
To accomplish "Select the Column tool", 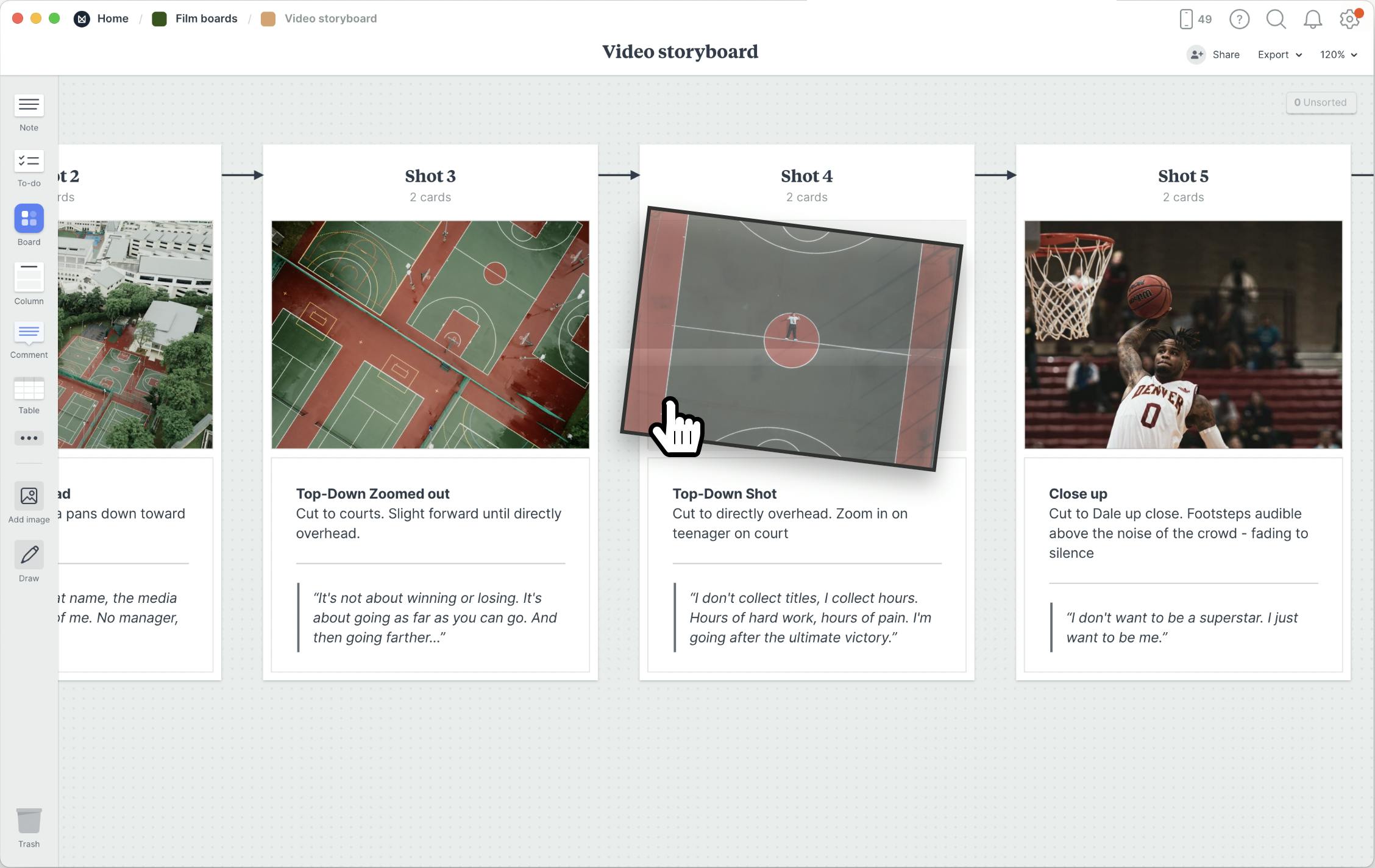I will click(29, 278).
